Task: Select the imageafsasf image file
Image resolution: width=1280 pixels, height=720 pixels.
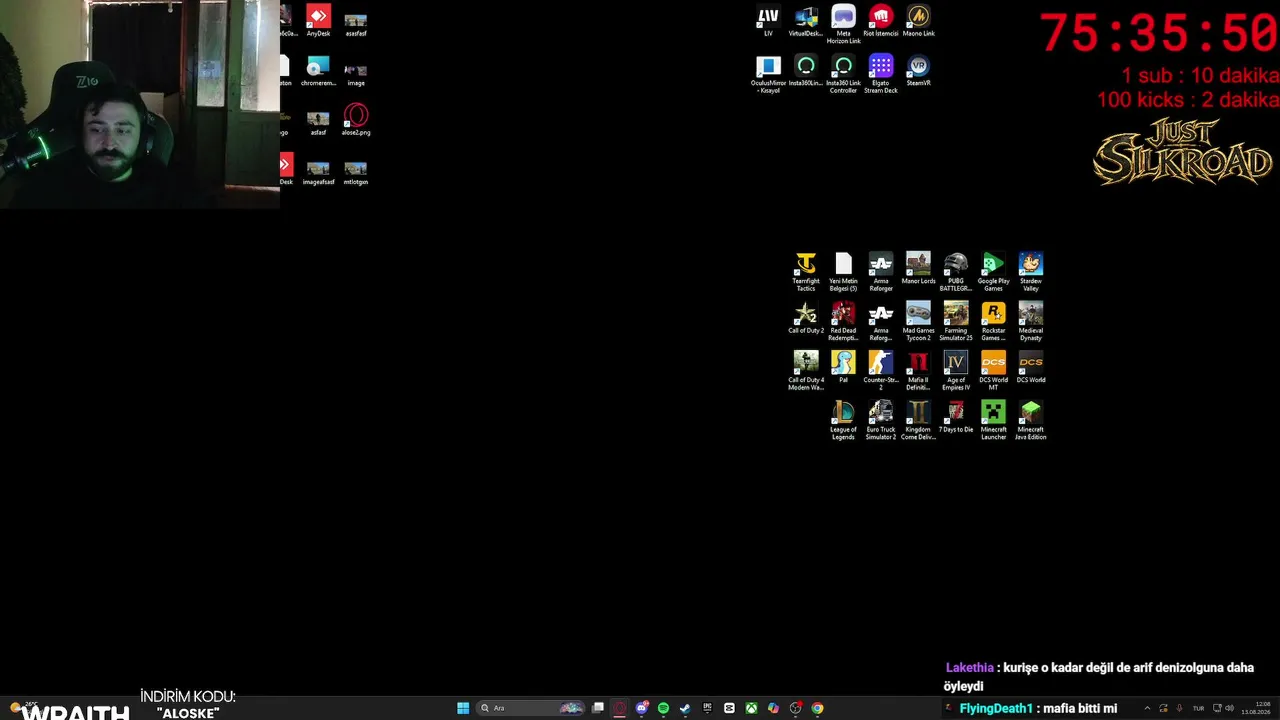Action: (318, 173)
